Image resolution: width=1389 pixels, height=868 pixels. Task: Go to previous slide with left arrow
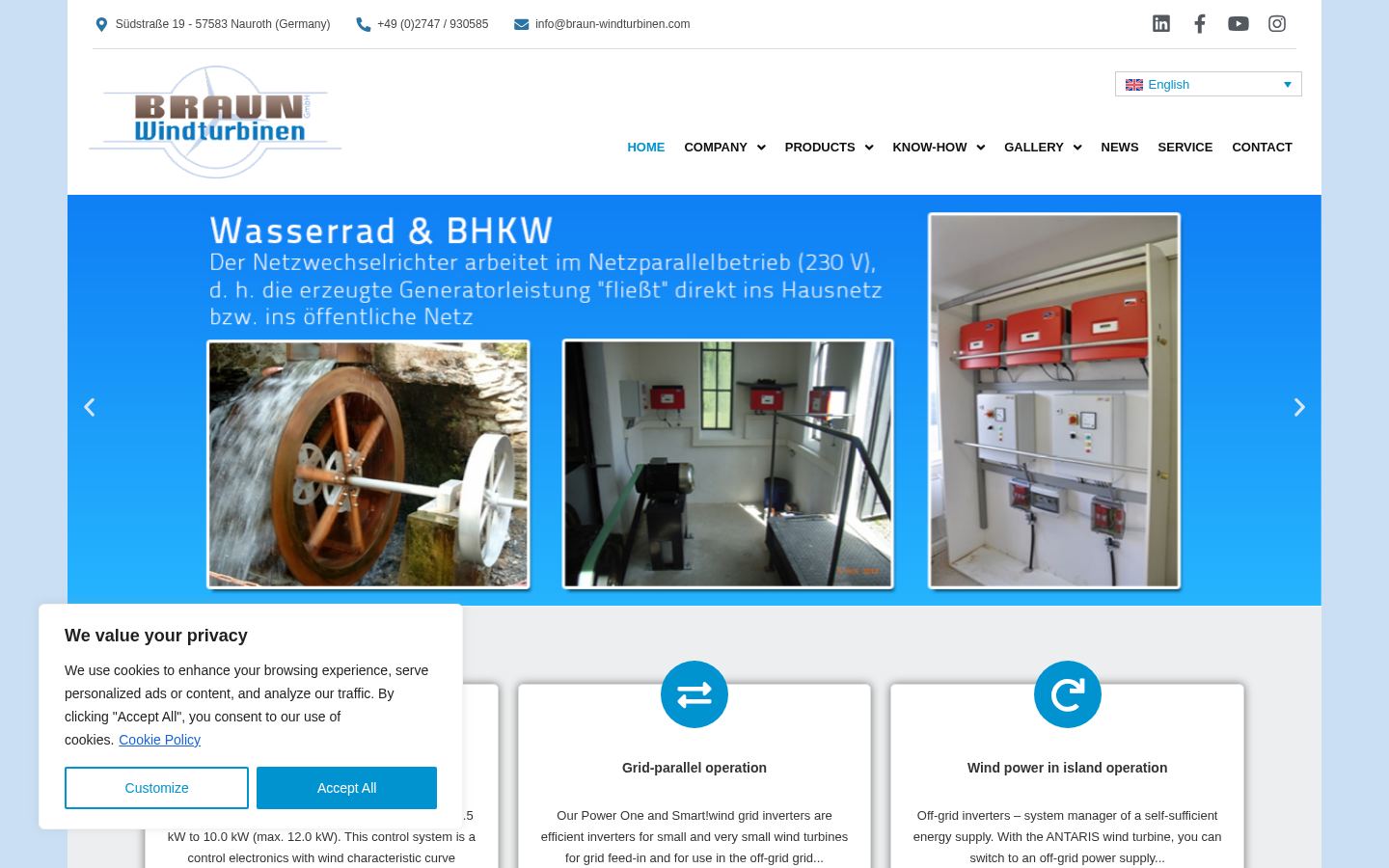(x=90, y=407)
